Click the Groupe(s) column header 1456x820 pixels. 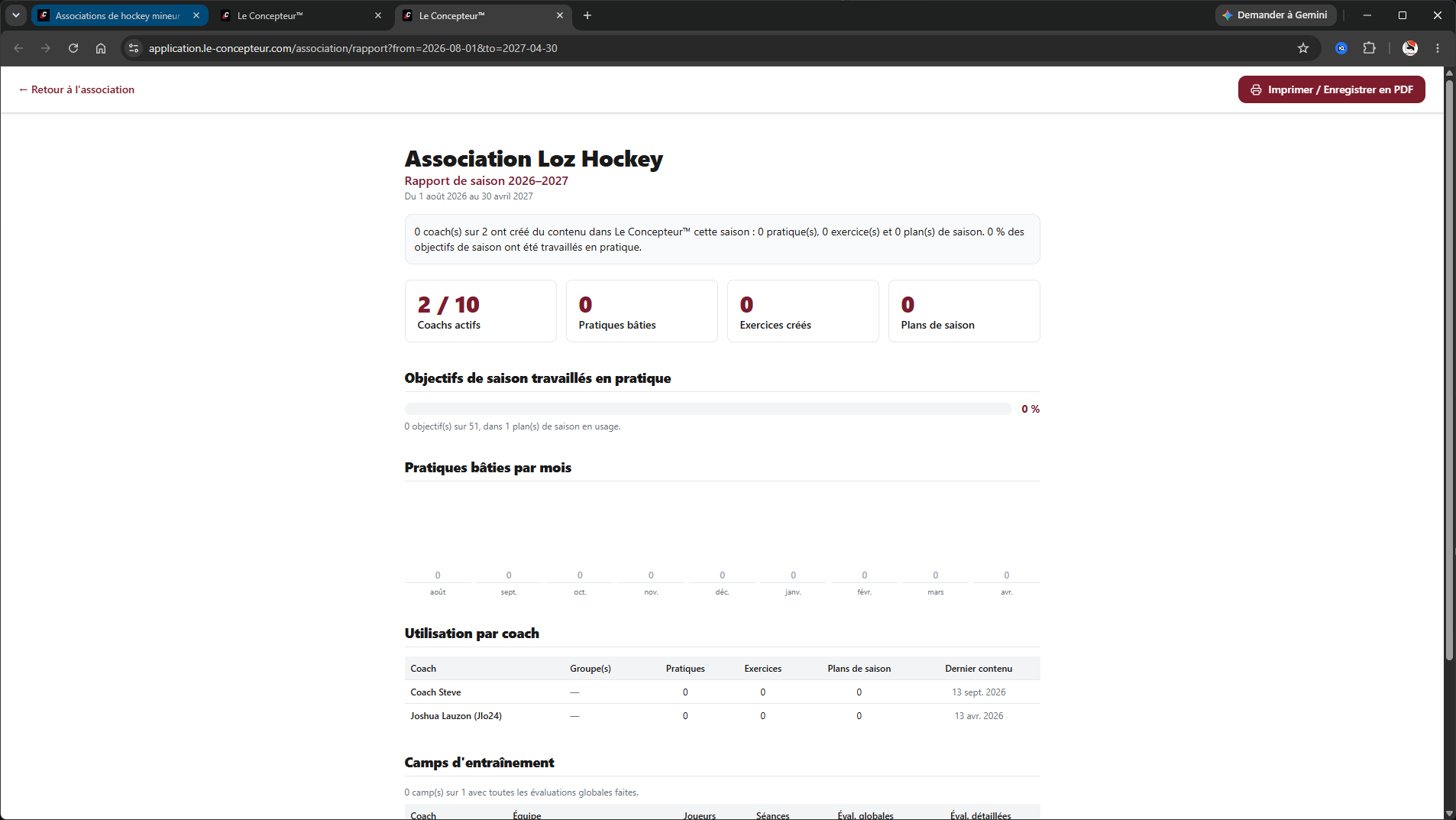pos(590,669)
